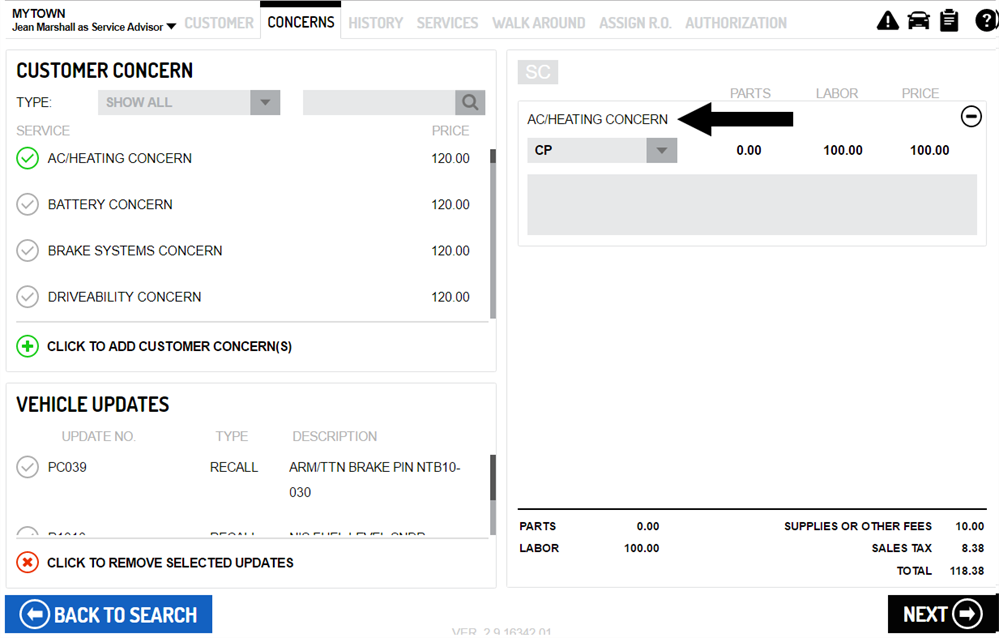999x638 pixels.
Task: Click green plus add concern icon
Action: (x=27, y=346)
